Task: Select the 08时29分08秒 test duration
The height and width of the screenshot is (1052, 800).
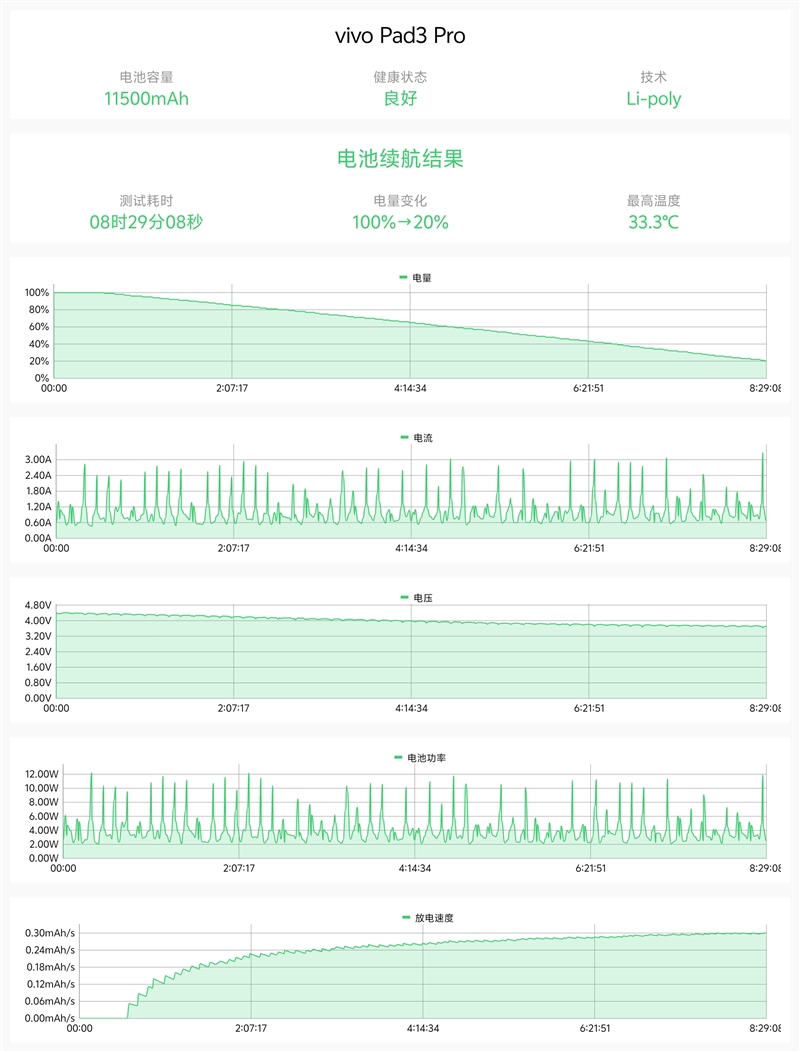Action: coord(146,222)
